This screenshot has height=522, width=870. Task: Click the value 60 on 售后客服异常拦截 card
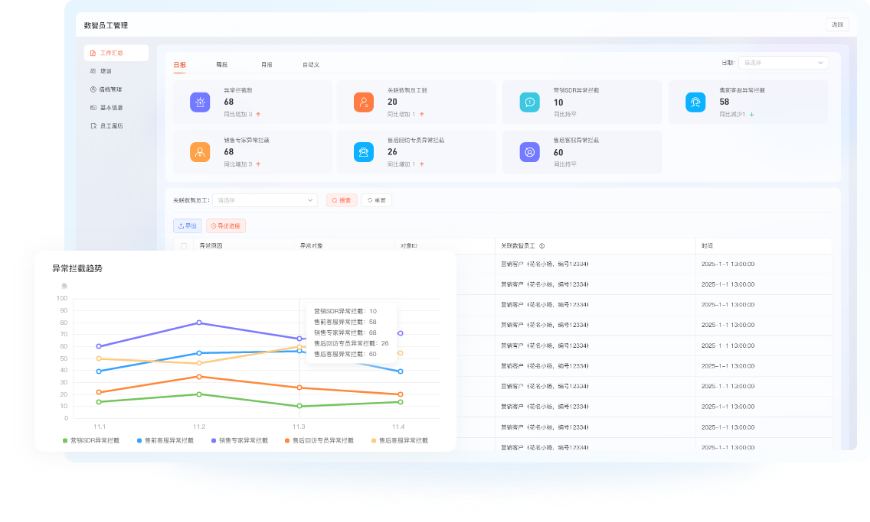(558, 153)
